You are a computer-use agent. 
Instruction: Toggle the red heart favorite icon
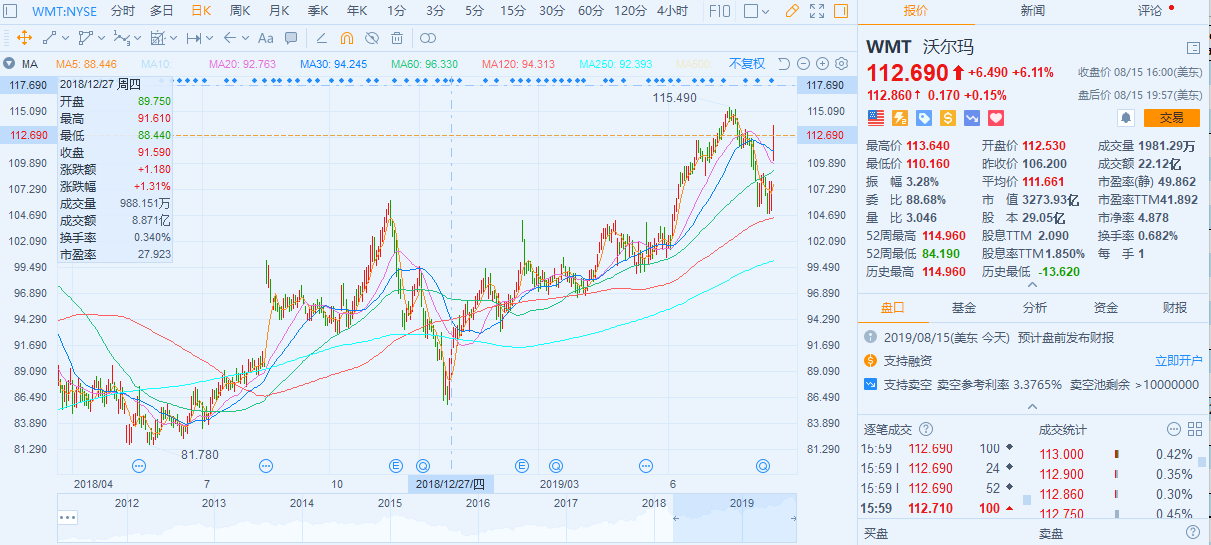tap(996, 118)
